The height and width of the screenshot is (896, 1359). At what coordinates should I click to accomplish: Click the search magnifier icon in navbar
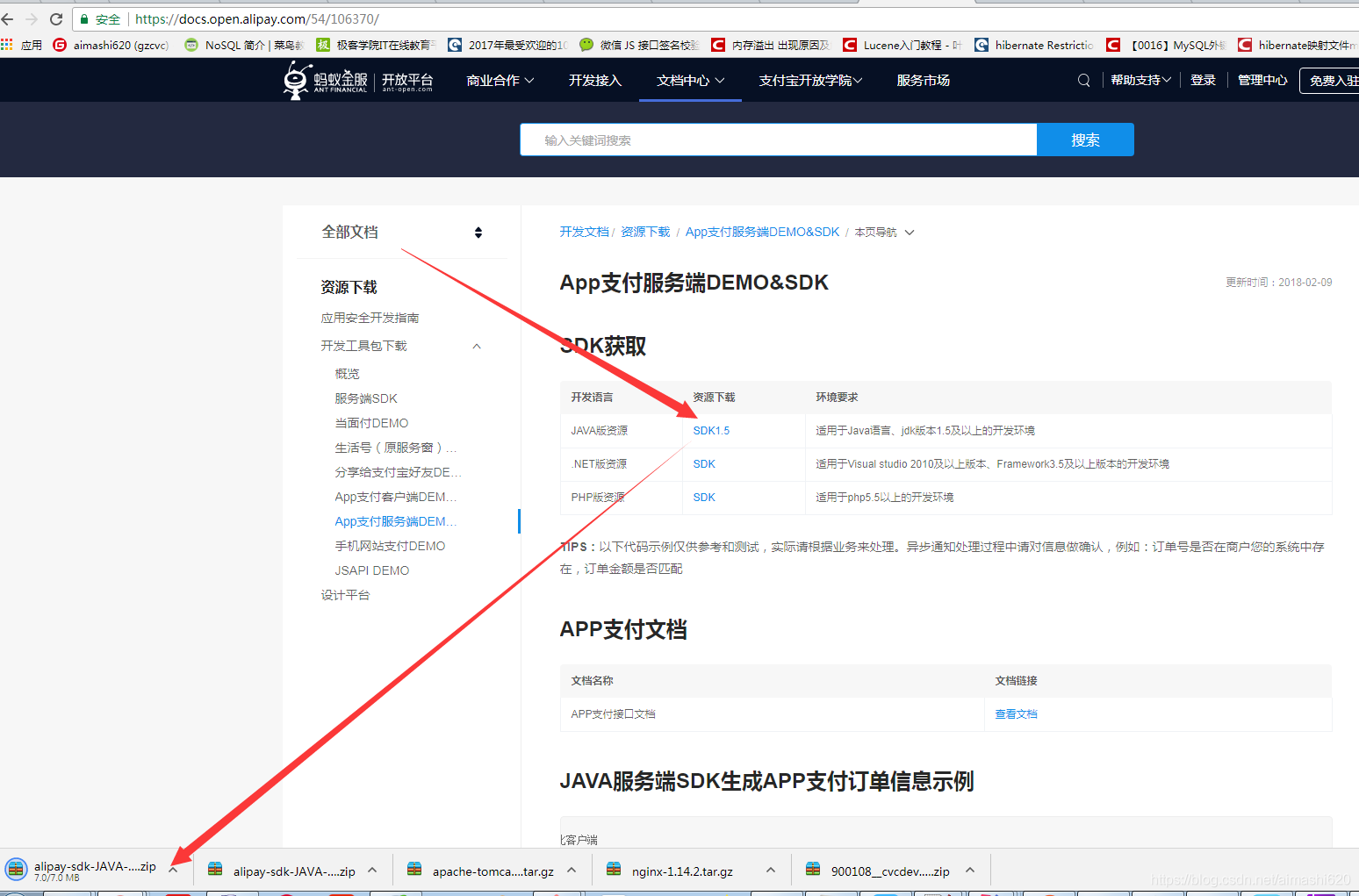1084,80
